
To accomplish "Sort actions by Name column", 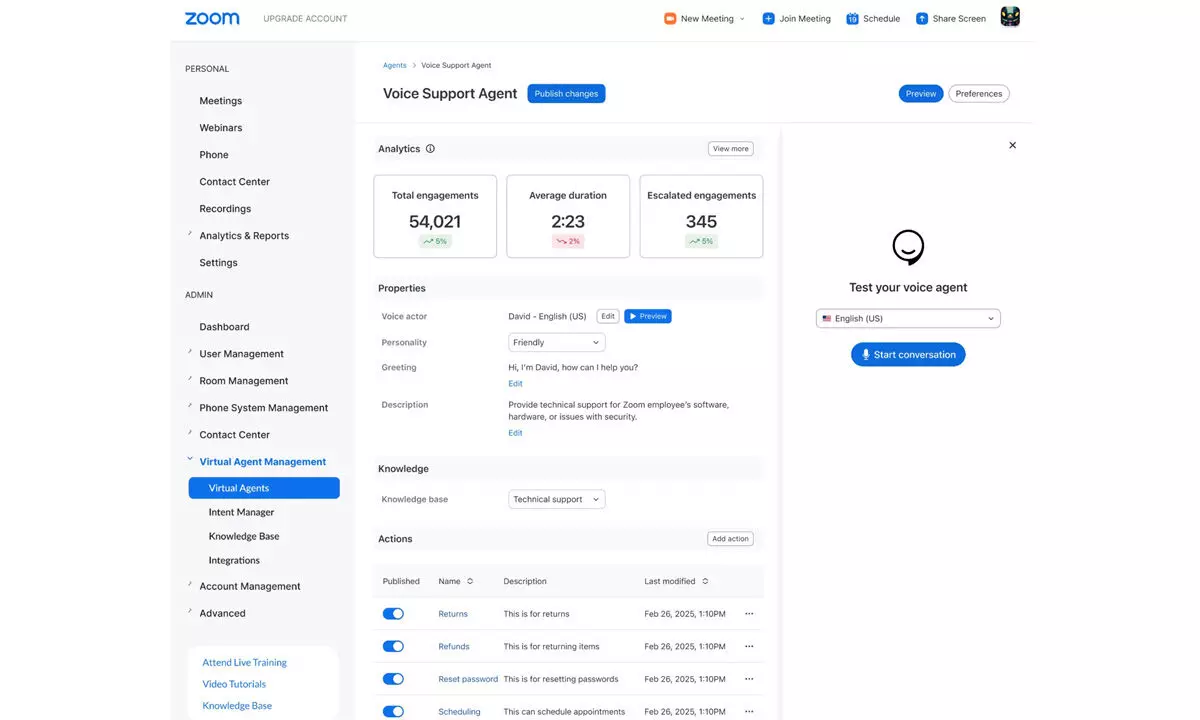I will tap(470, 581).
